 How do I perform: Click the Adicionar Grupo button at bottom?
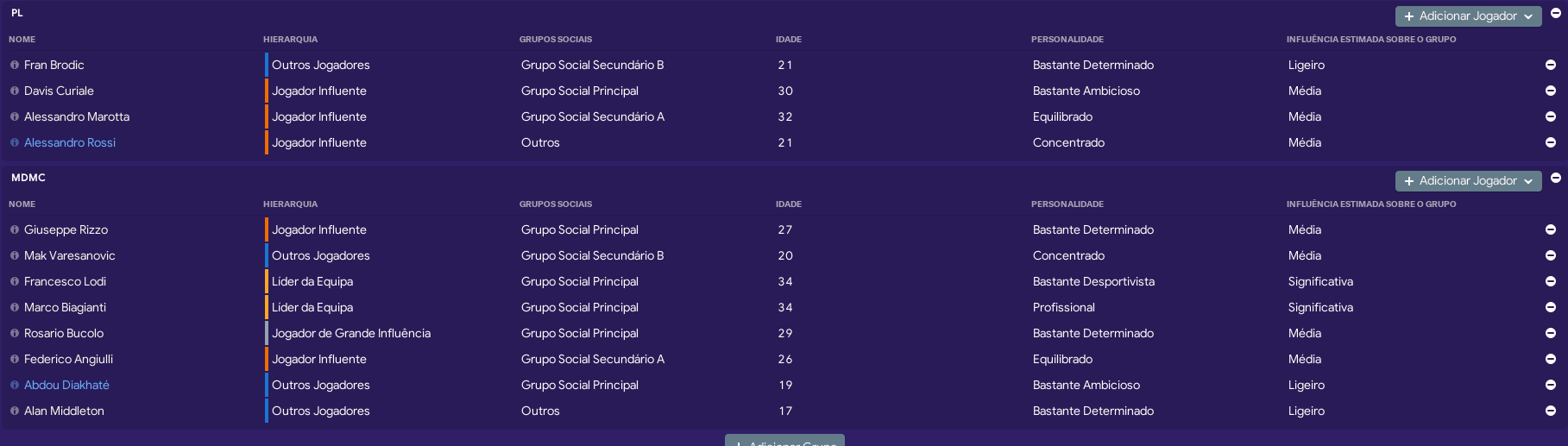(x=784, y=441)
